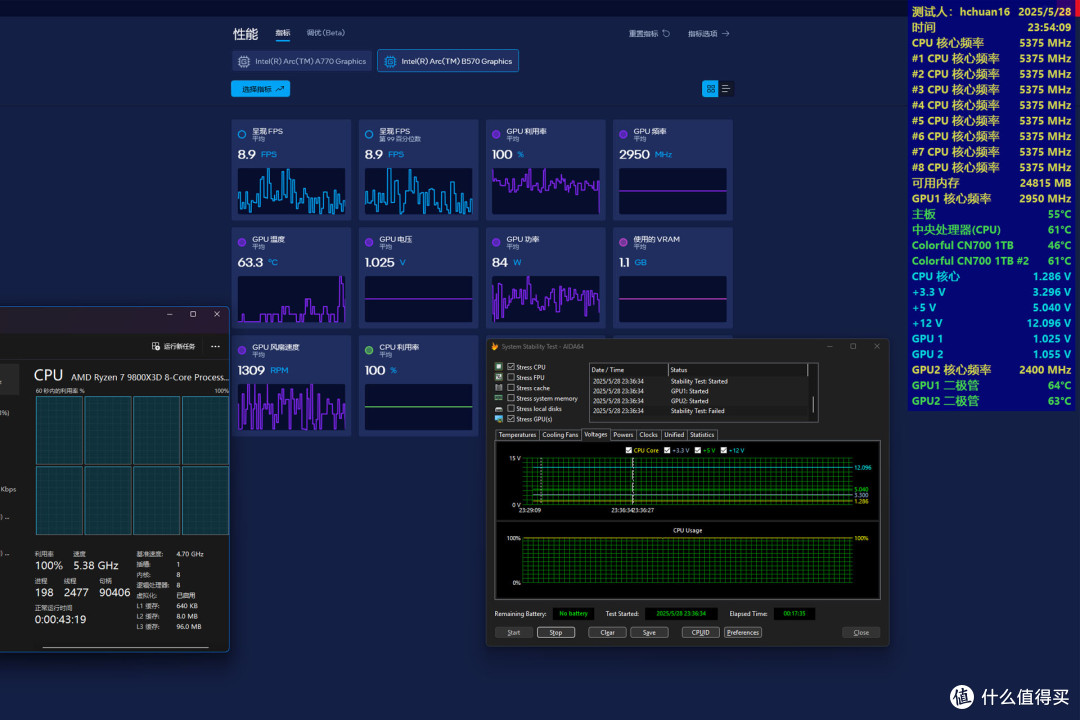The width and height of the screenshot is (1080, 720).
Task: Click the chip icon on the A770 Graphics button
Action: [244, 61]
